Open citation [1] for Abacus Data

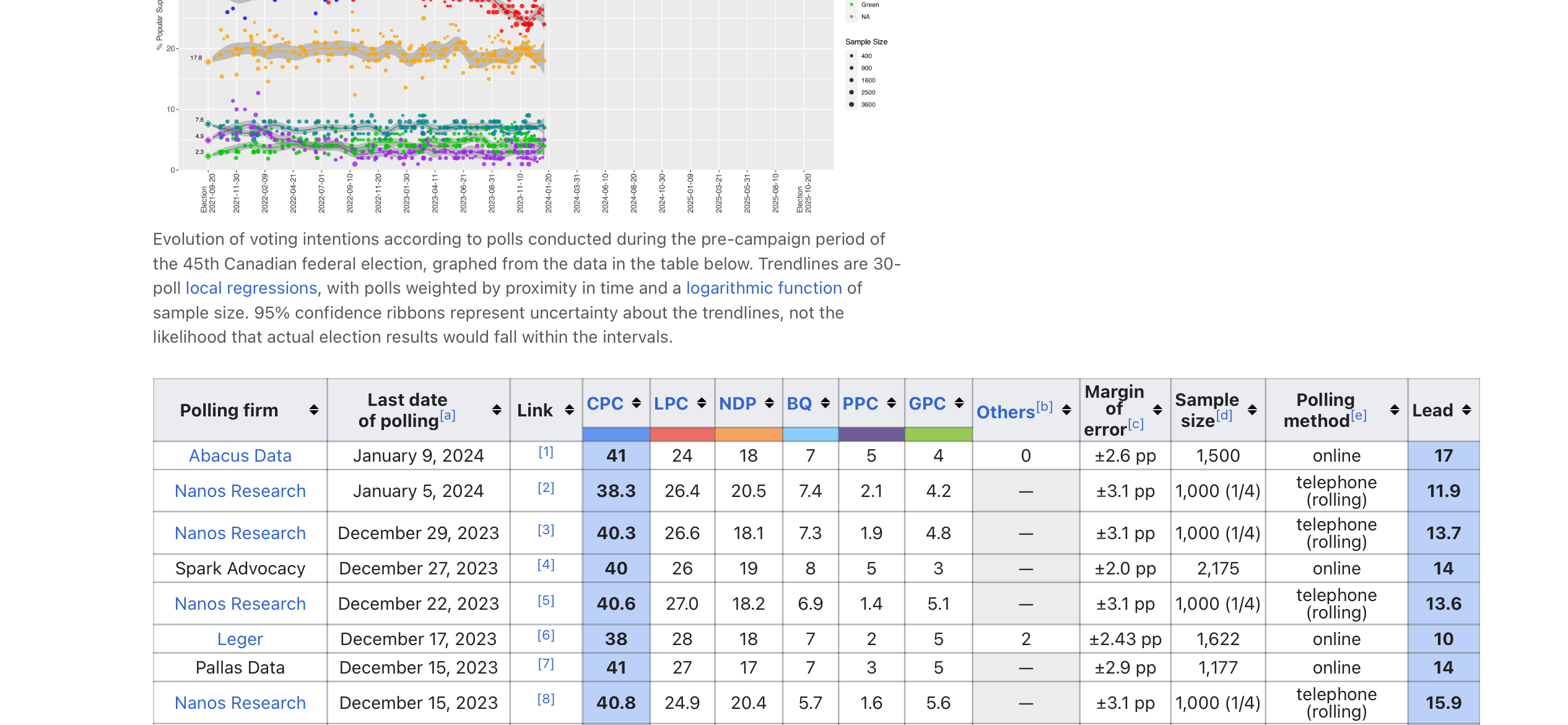[x=546, y=452]
